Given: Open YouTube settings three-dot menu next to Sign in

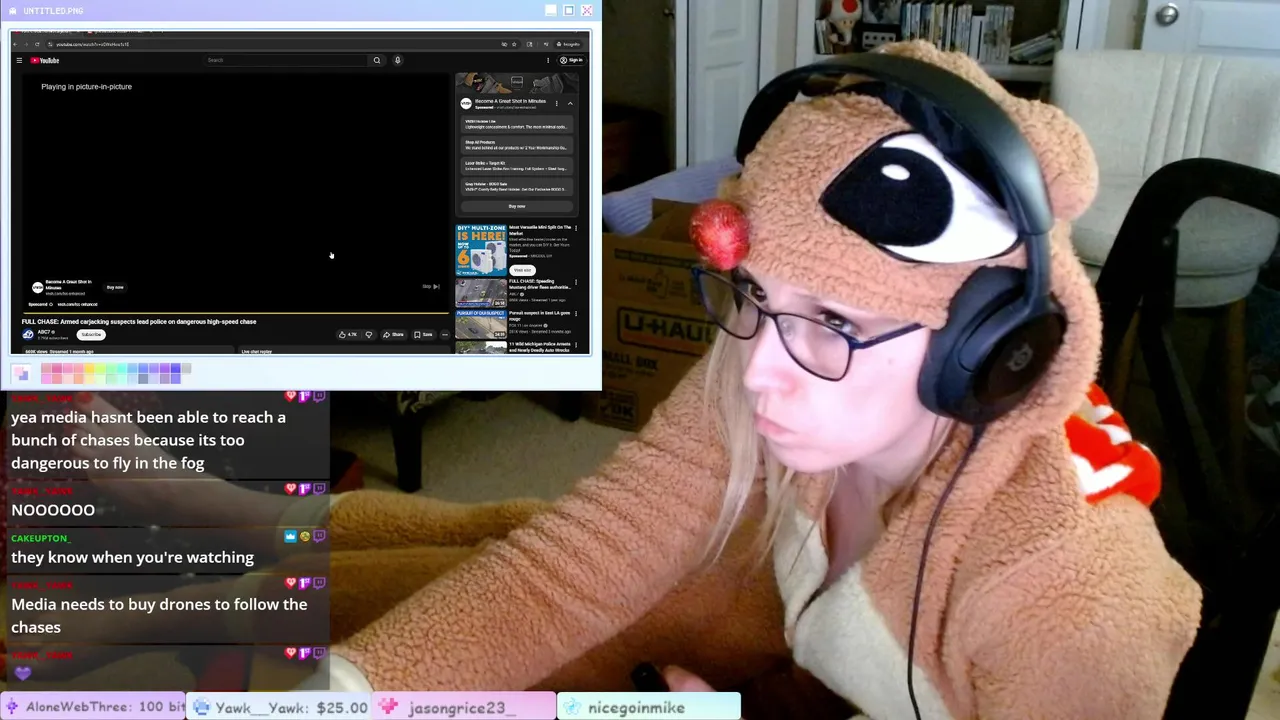Looking at the screenshot, I should coord(548,60).
